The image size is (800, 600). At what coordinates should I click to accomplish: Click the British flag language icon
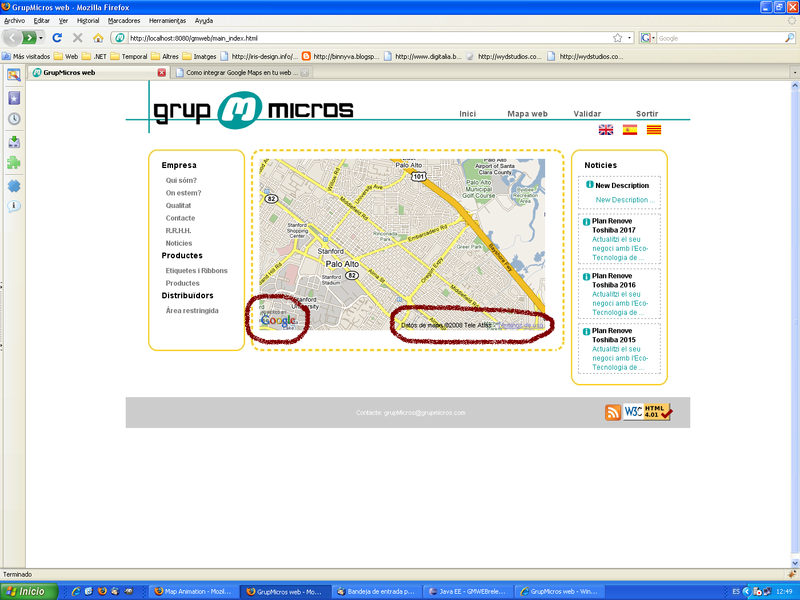(x=606, y=130)
